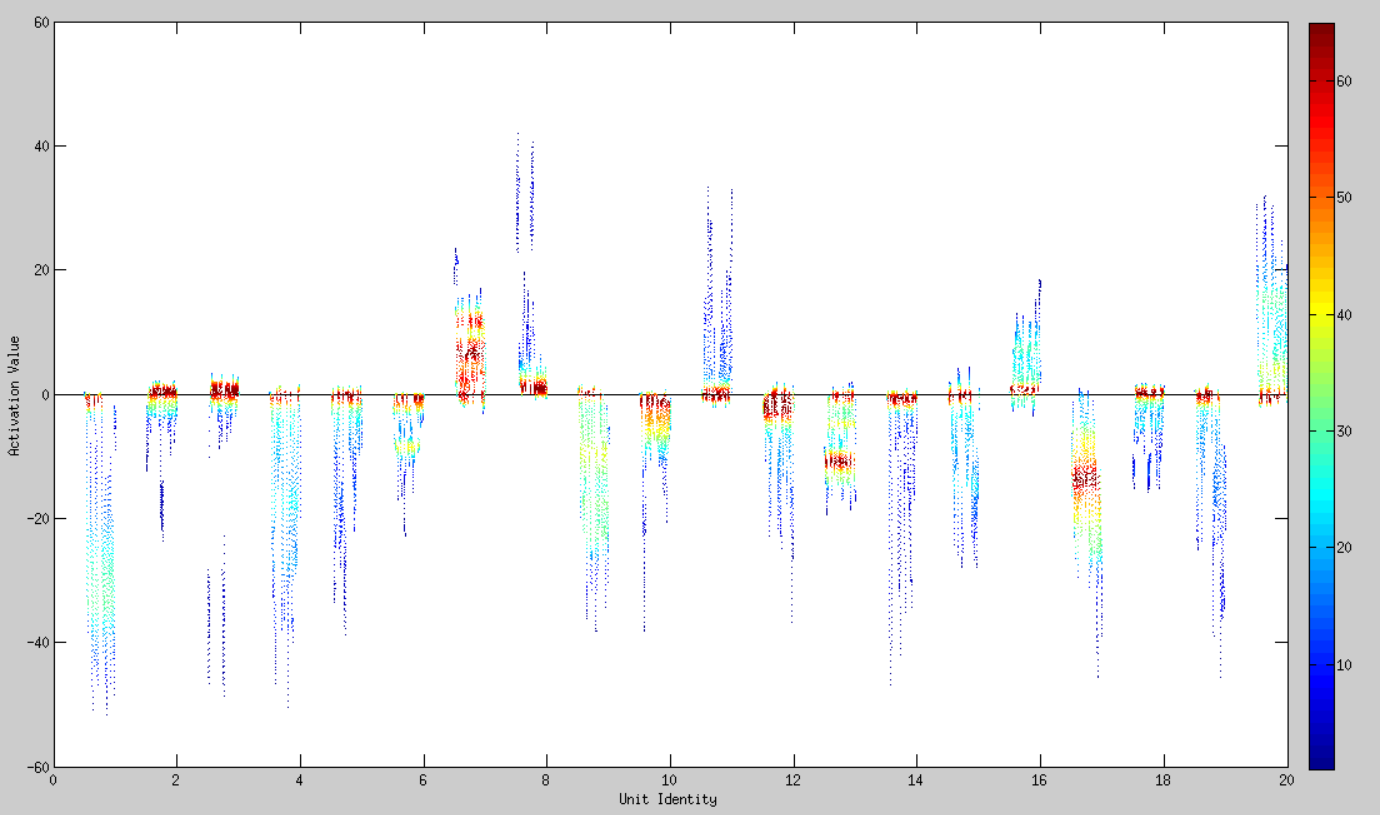This screenshot has height=815, width=1380.
Task: Select the yellow band of the colorbar near 40
Action: click(x=1321, y=315)
